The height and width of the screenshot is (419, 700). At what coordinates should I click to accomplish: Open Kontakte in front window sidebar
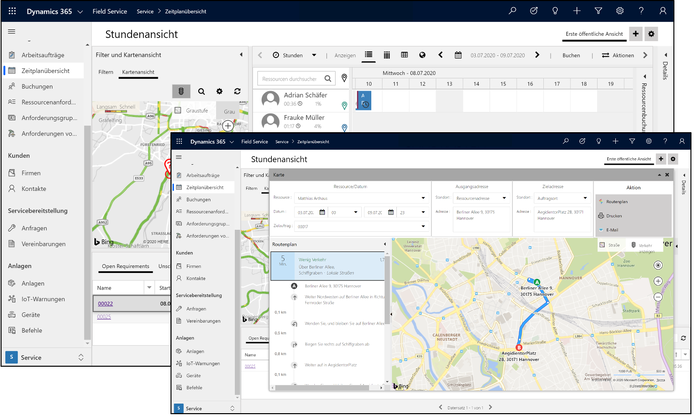tap(196, 278)
